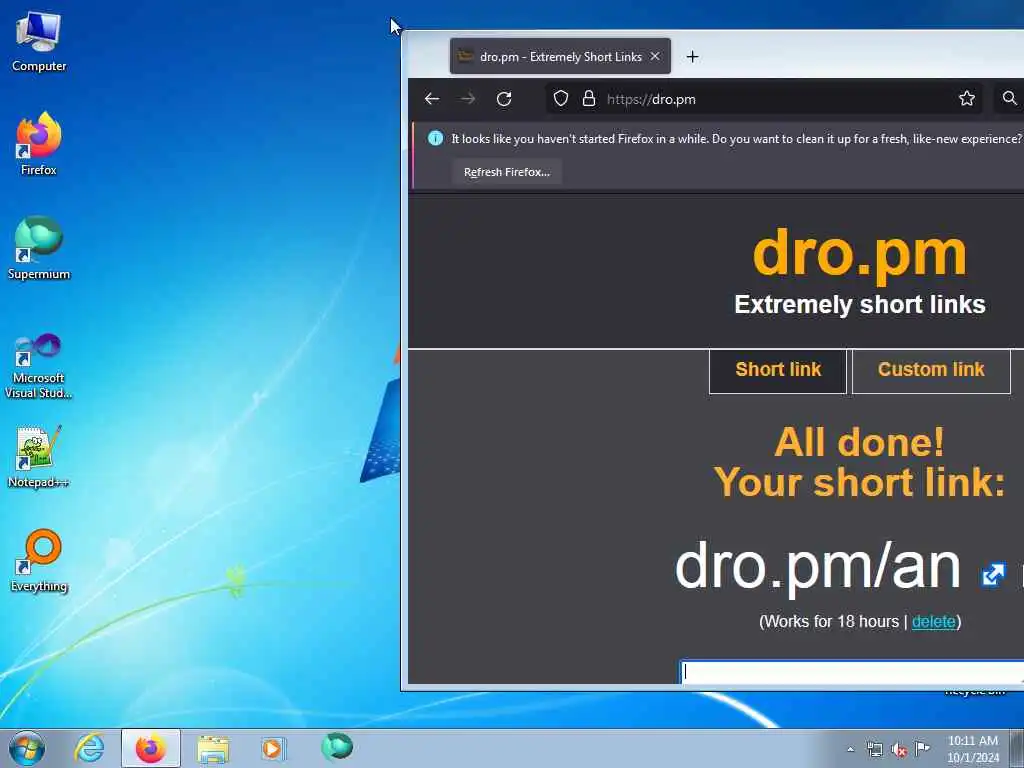Click the search magnifier in Firefox toolbar
The image size is (1024, 768).
click(1010, 99)
